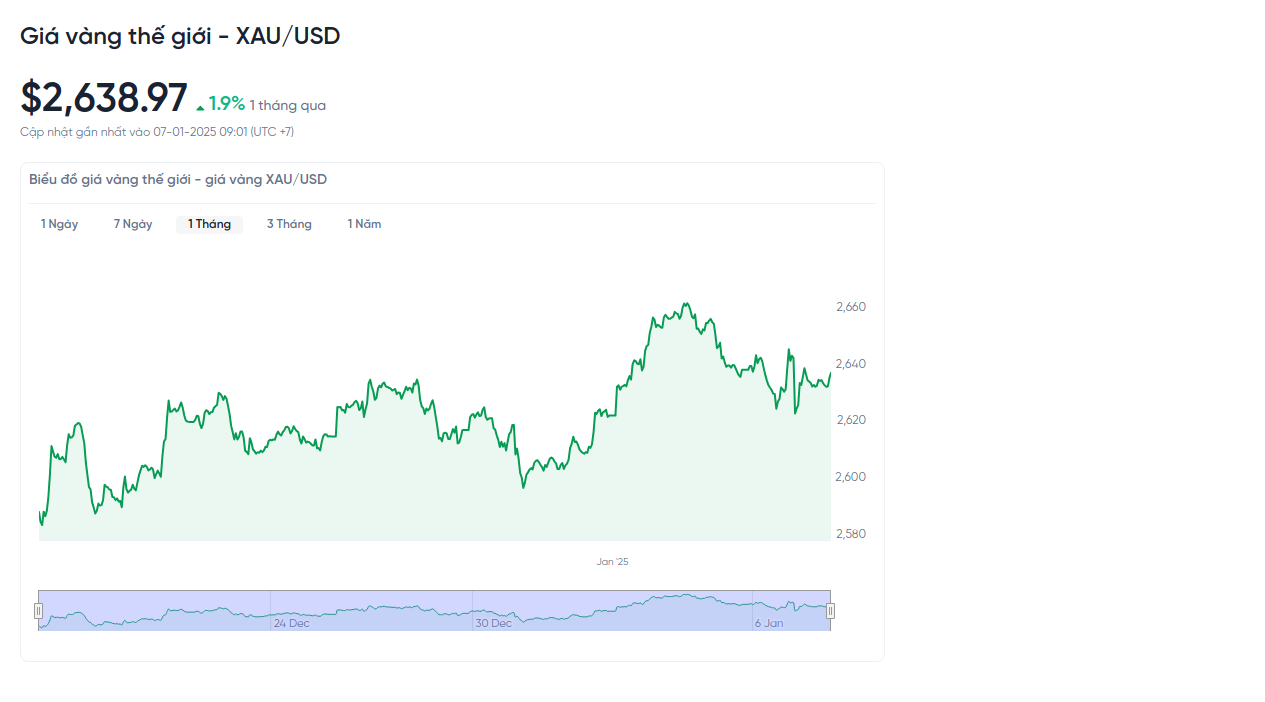Click the 1.9% change percentage

[x=227, y=104]
